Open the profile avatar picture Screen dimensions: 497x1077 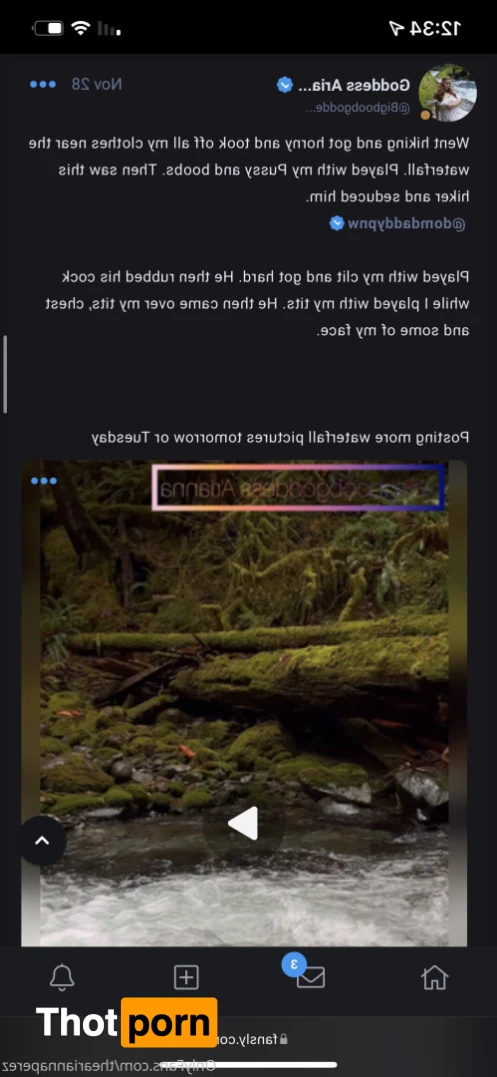[448, 93]
